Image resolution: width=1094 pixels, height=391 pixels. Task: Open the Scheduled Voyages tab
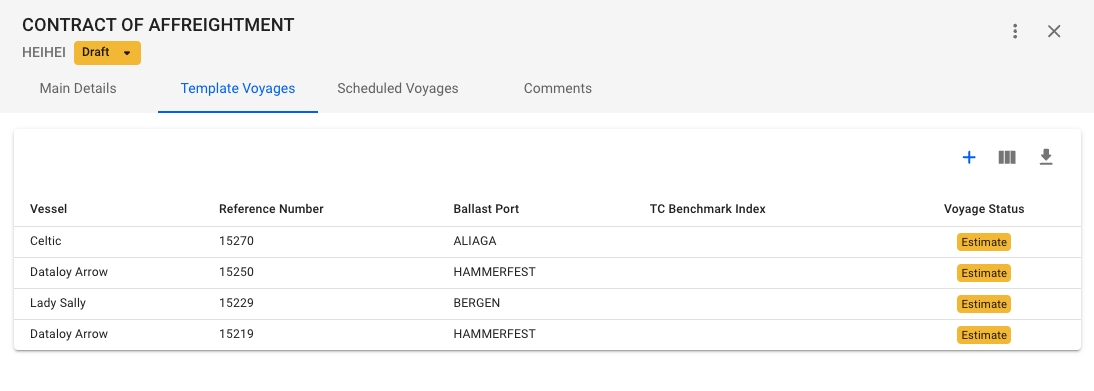tap(398, 89)
